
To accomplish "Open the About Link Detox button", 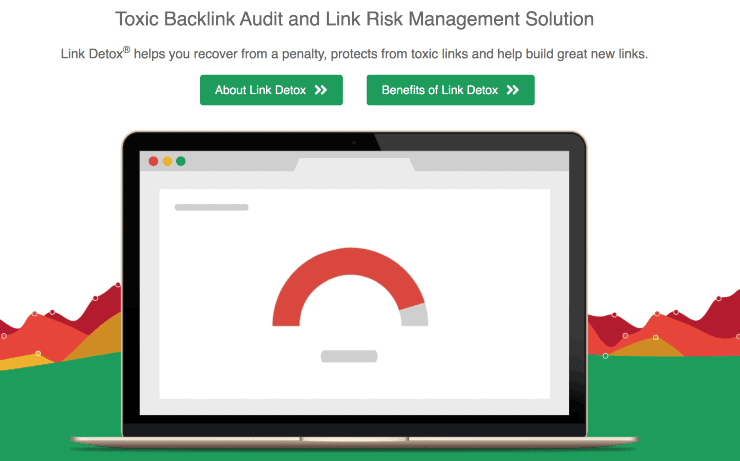I will click(271, 90).
